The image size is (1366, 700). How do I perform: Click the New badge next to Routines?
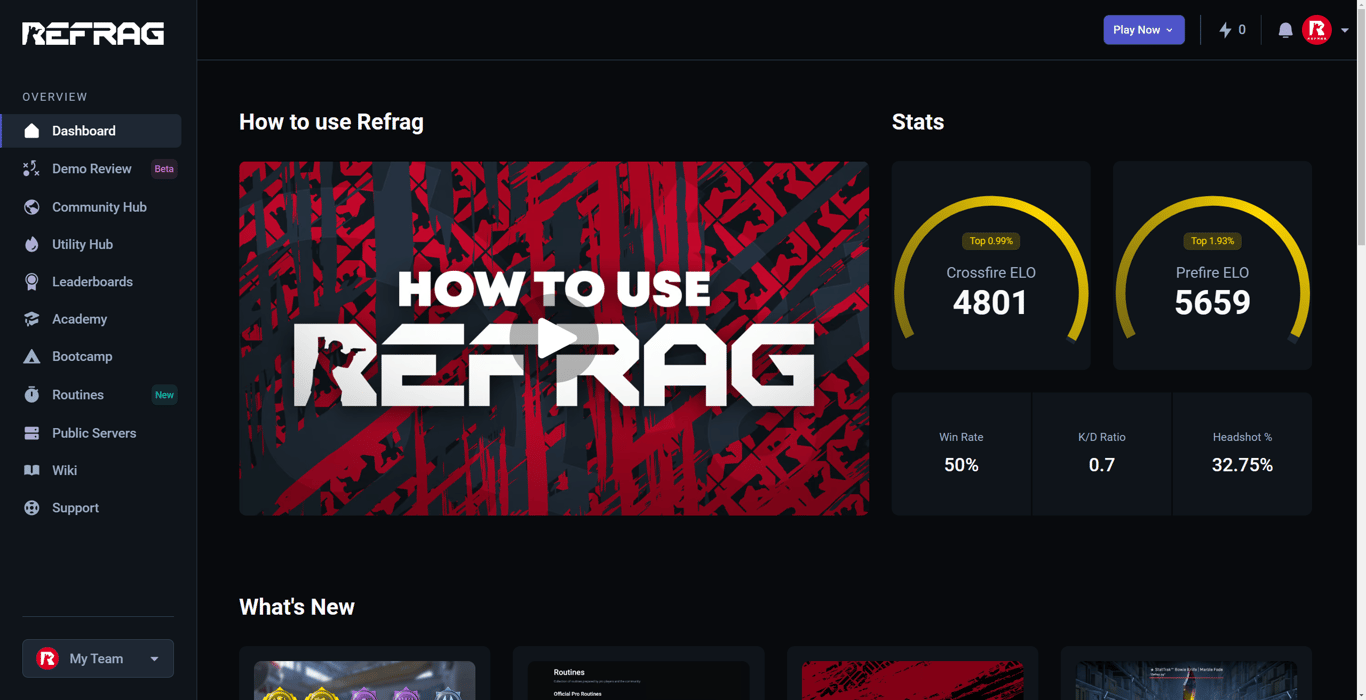pos(164,395)
